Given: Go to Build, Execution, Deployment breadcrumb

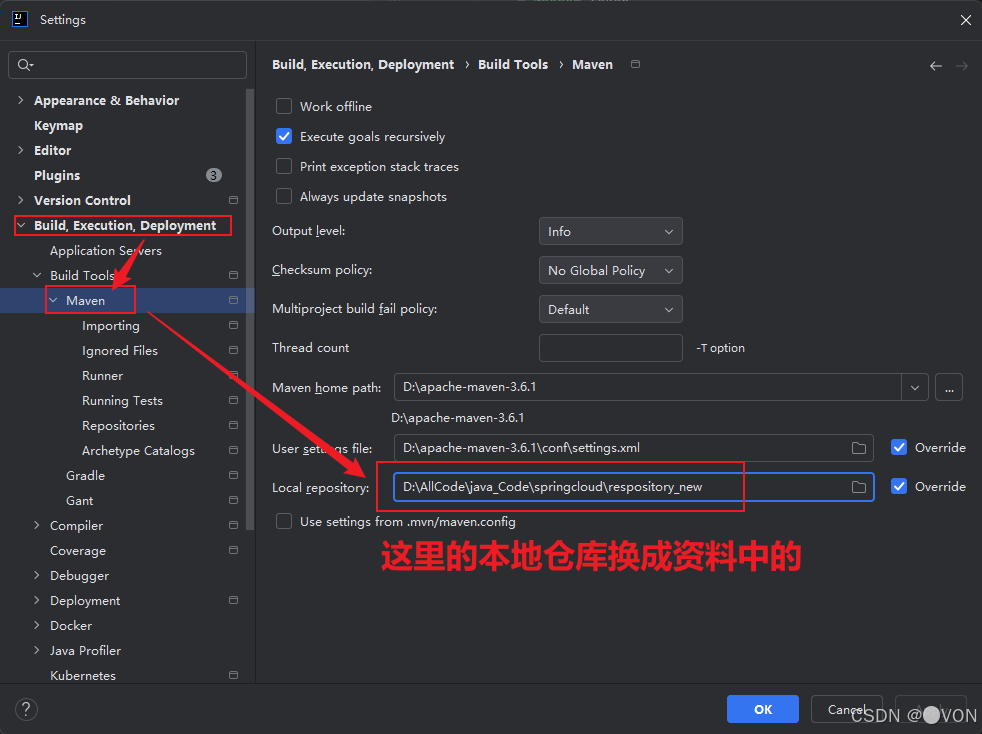Looking at the screenshot, I should pyautogui.click(x=363, y=65).
